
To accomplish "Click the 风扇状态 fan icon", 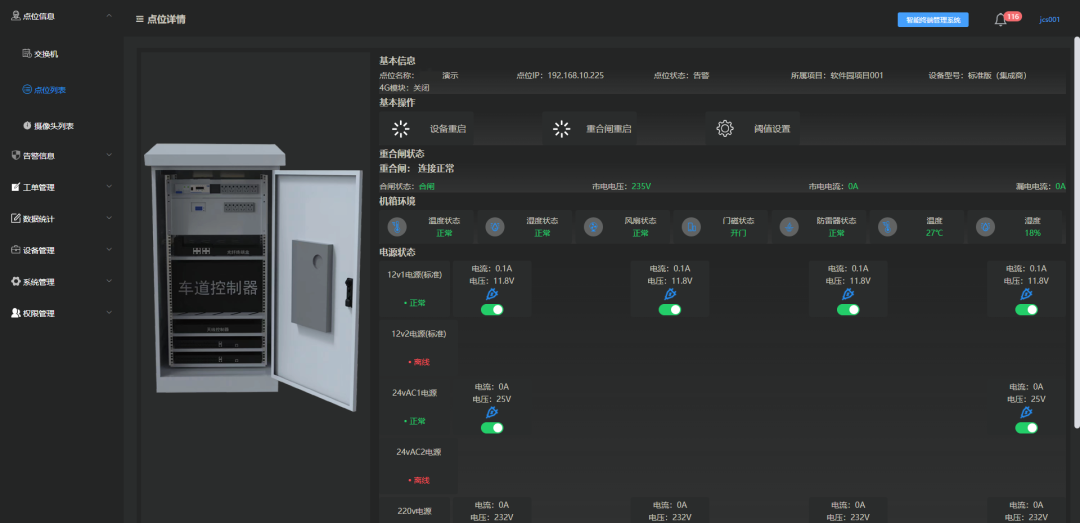I will point(593,227).
